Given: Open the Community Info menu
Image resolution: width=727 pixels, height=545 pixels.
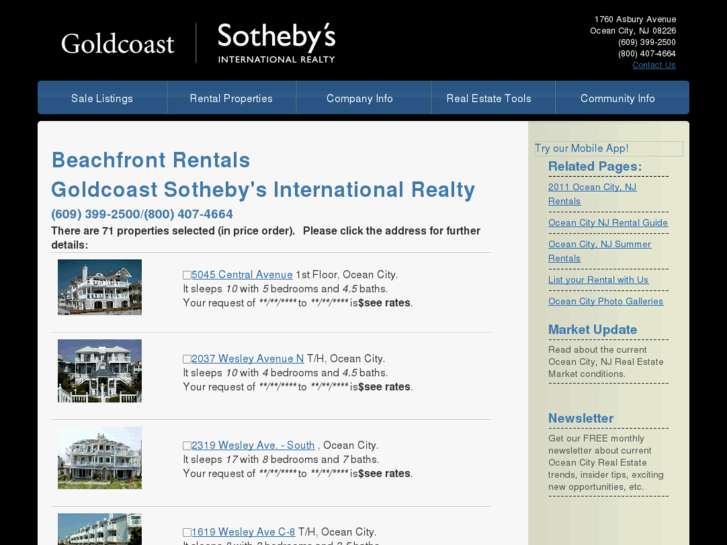Looking at the screenshot, I should pos(618,98).
